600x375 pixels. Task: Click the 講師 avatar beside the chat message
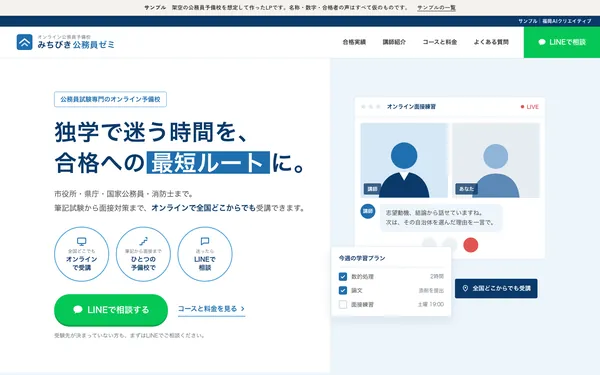pos(368,211)
